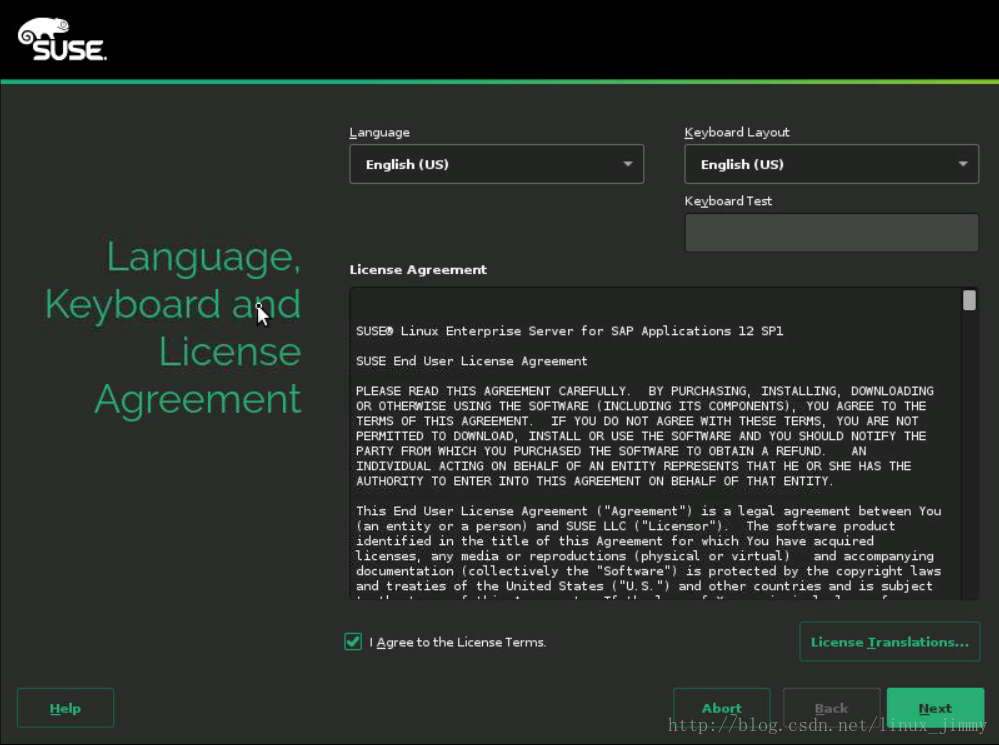Click the "Keyboard Test" label
Image resolution: width=999 pixels, height=745 pixels.
[728, 201]
